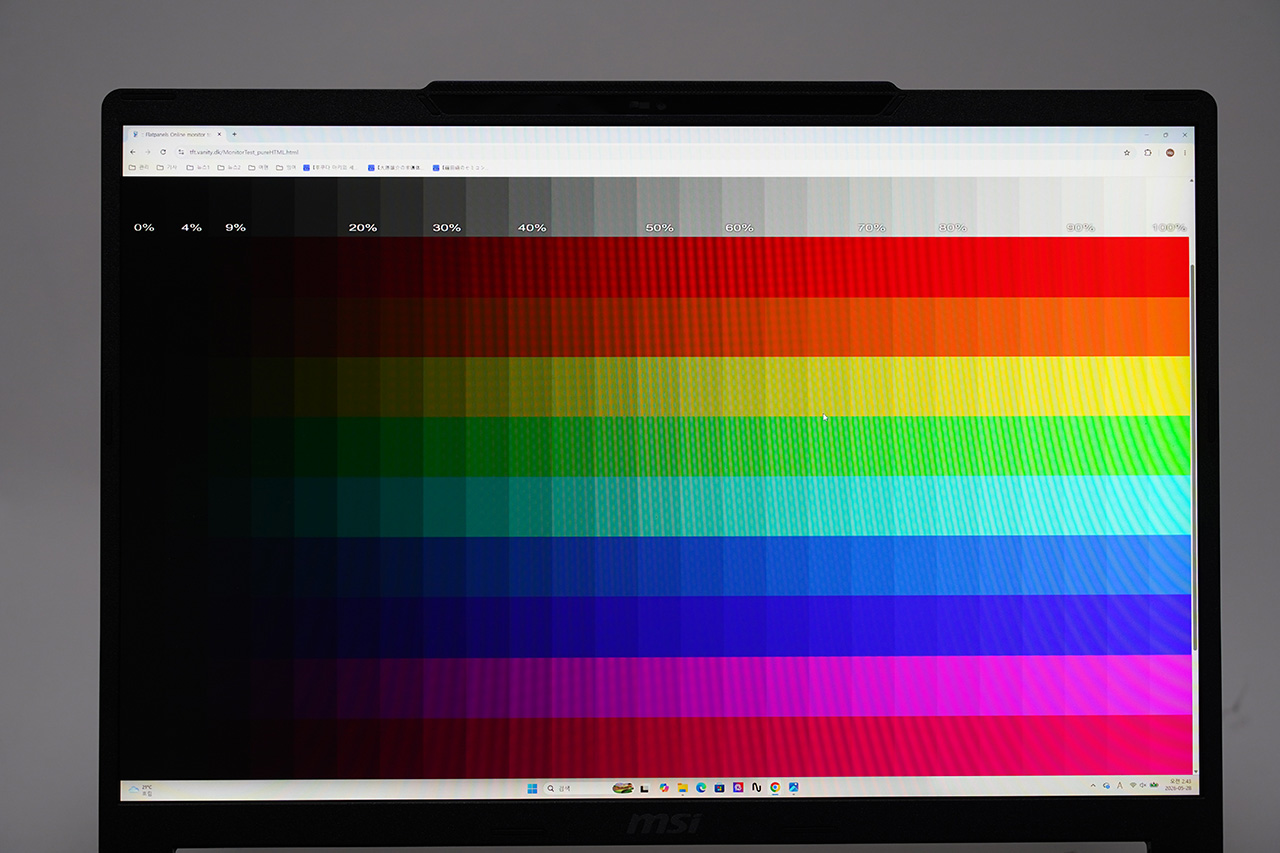
Task: Open the fourth bookmarks bar folder
Action: tap(229, 167)
